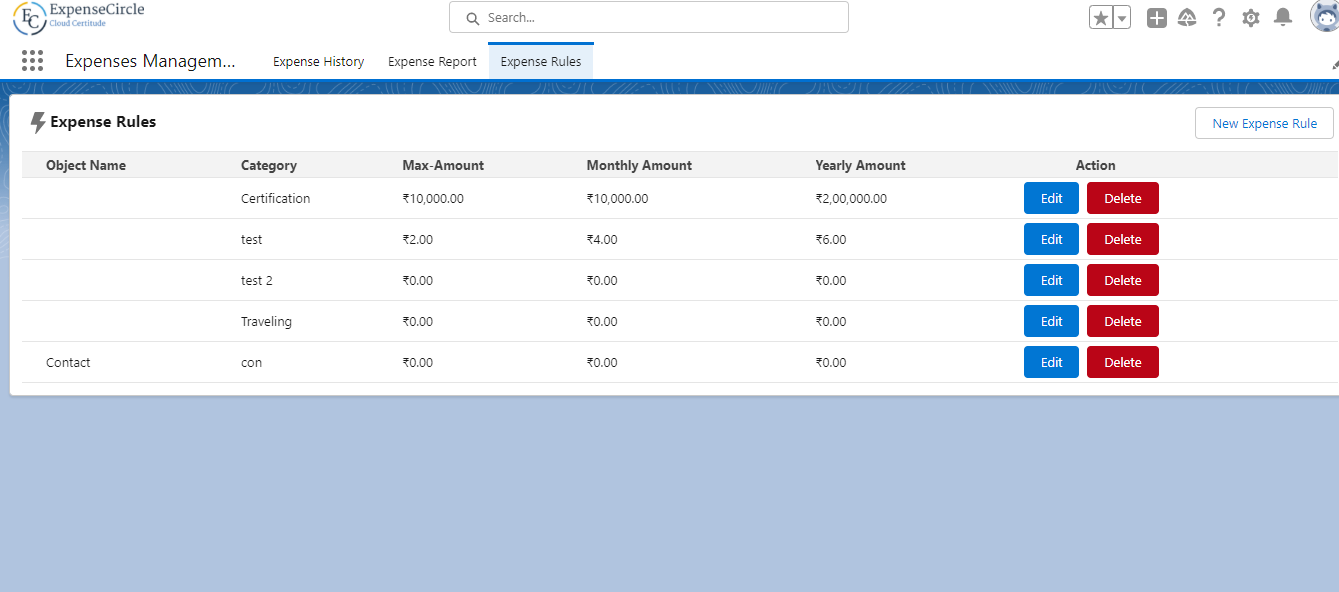Open the Help question mark icon
This screenshot has height=592, width=1339.
[x=1219, y=18]
